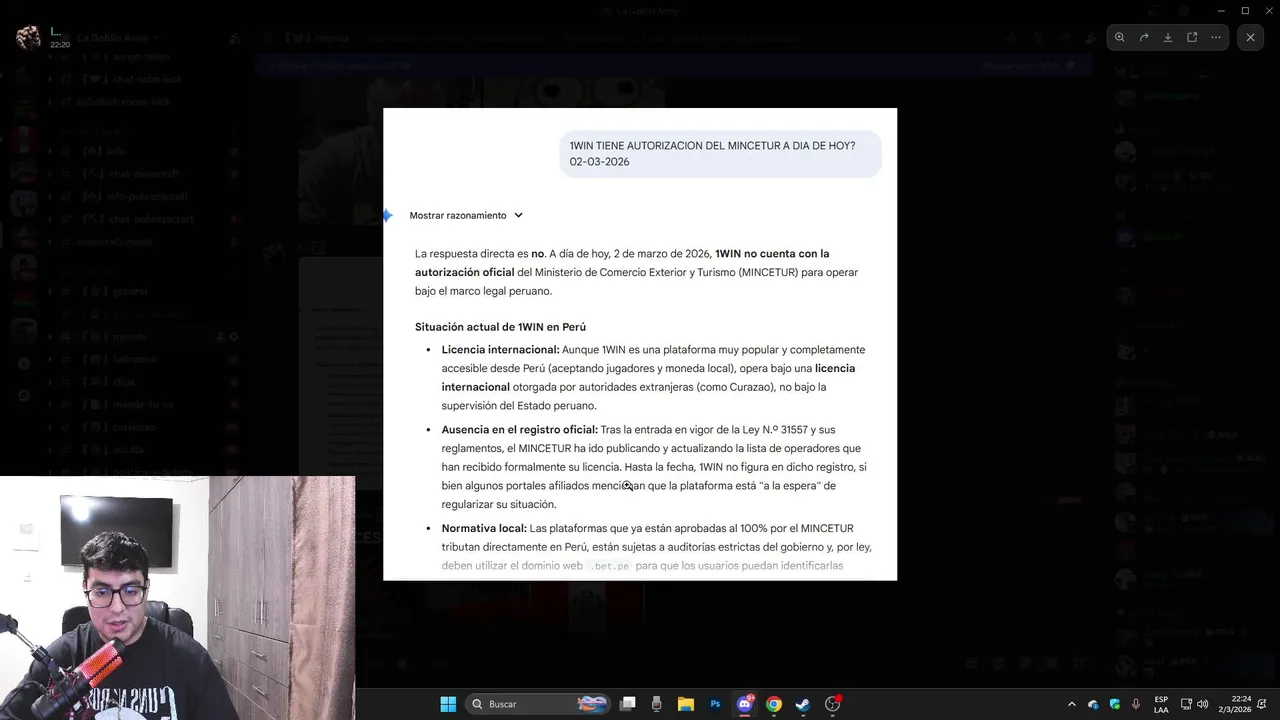Download the image with the download icon
Screen dimensions: 1280x720
click(1168, 37)
